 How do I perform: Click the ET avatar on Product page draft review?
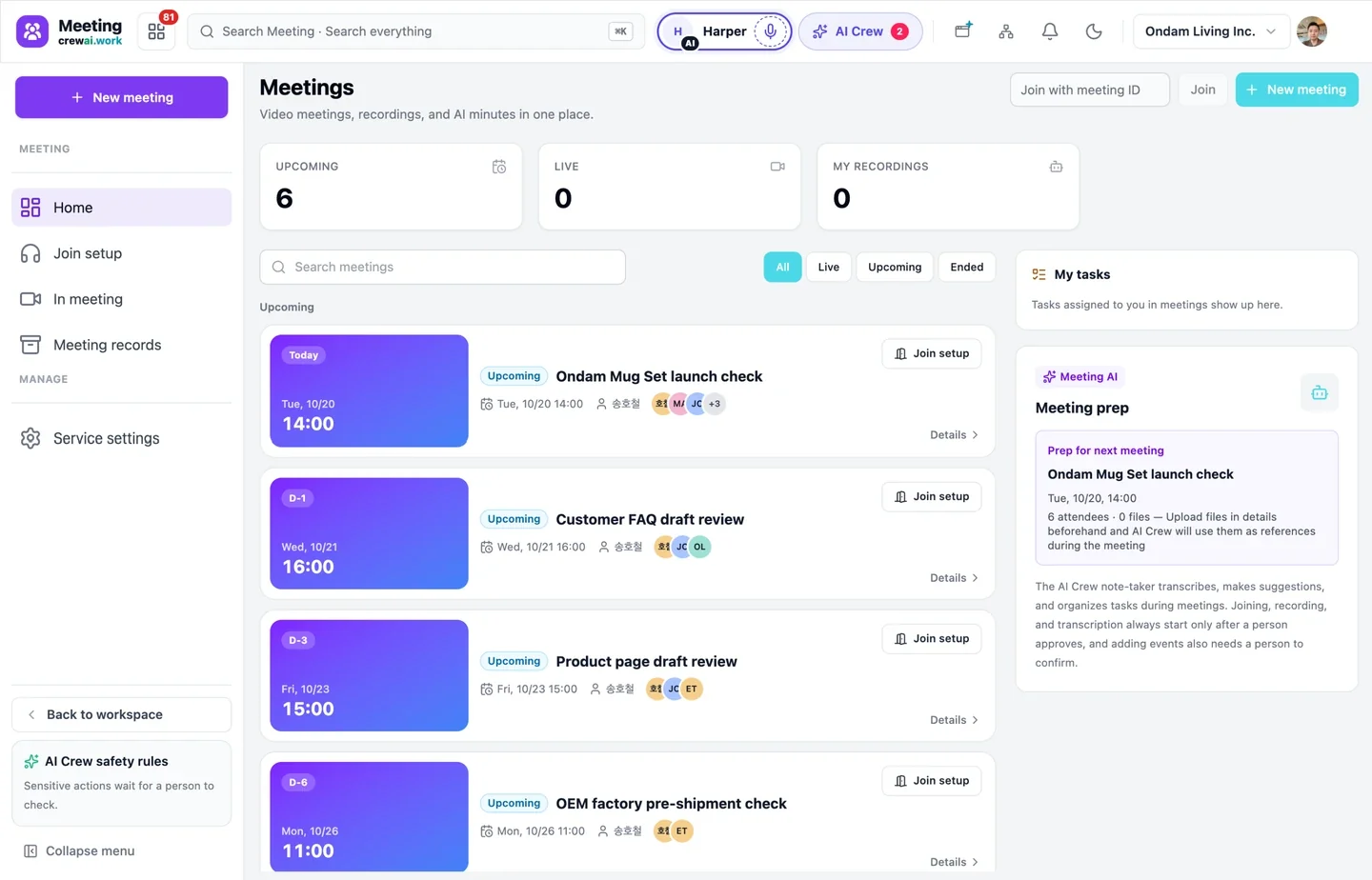coord(692,689)
